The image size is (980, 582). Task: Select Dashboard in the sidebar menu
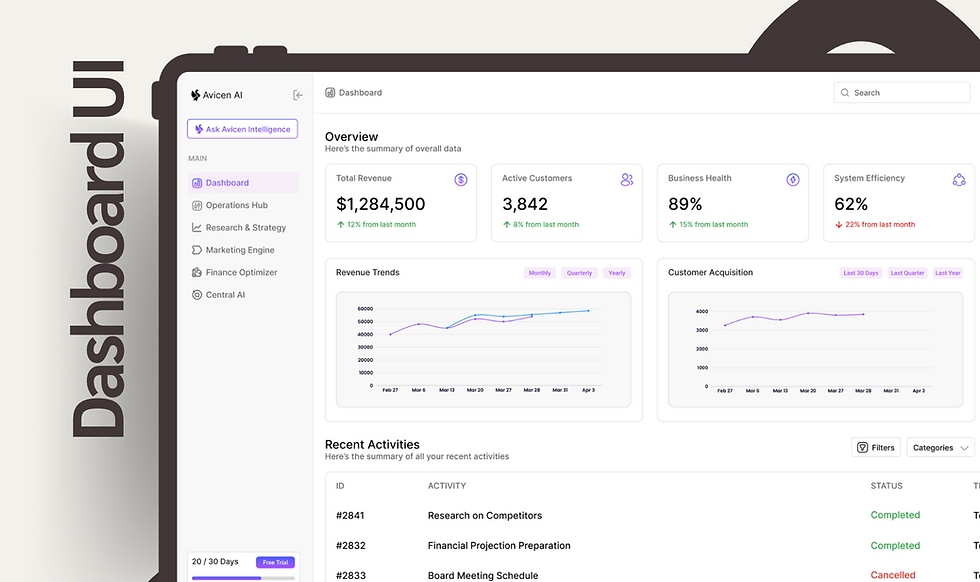click(x=242, y=183)
